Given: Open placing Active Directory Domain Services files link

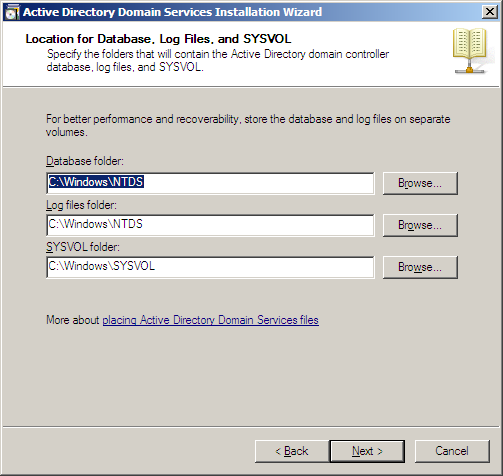Looking at the screenshot, I should [210, 320].
